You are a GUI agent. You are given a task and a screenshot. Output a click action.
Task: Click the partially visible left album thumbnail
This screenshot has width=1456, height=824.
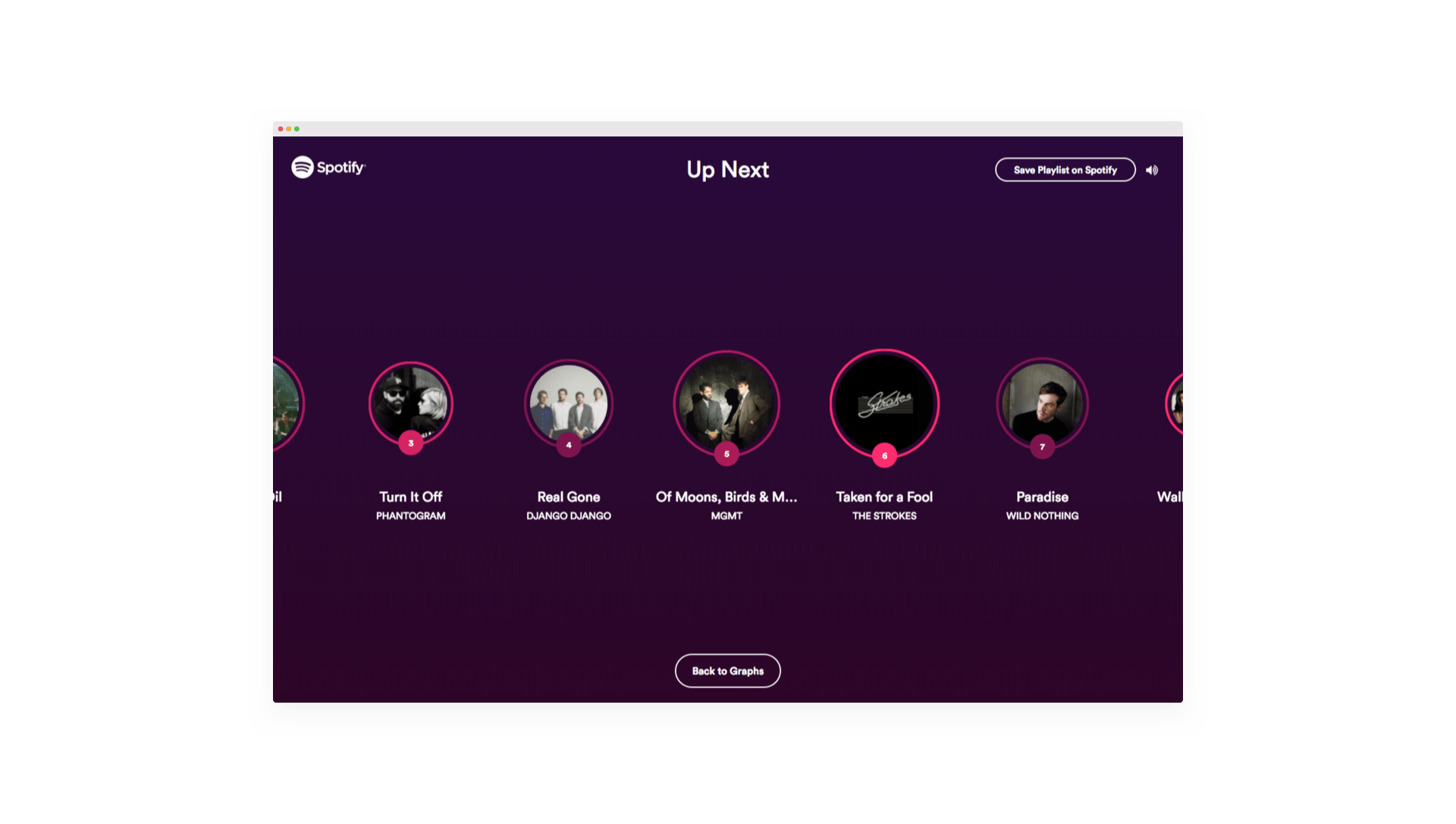[x=288, y=403]
